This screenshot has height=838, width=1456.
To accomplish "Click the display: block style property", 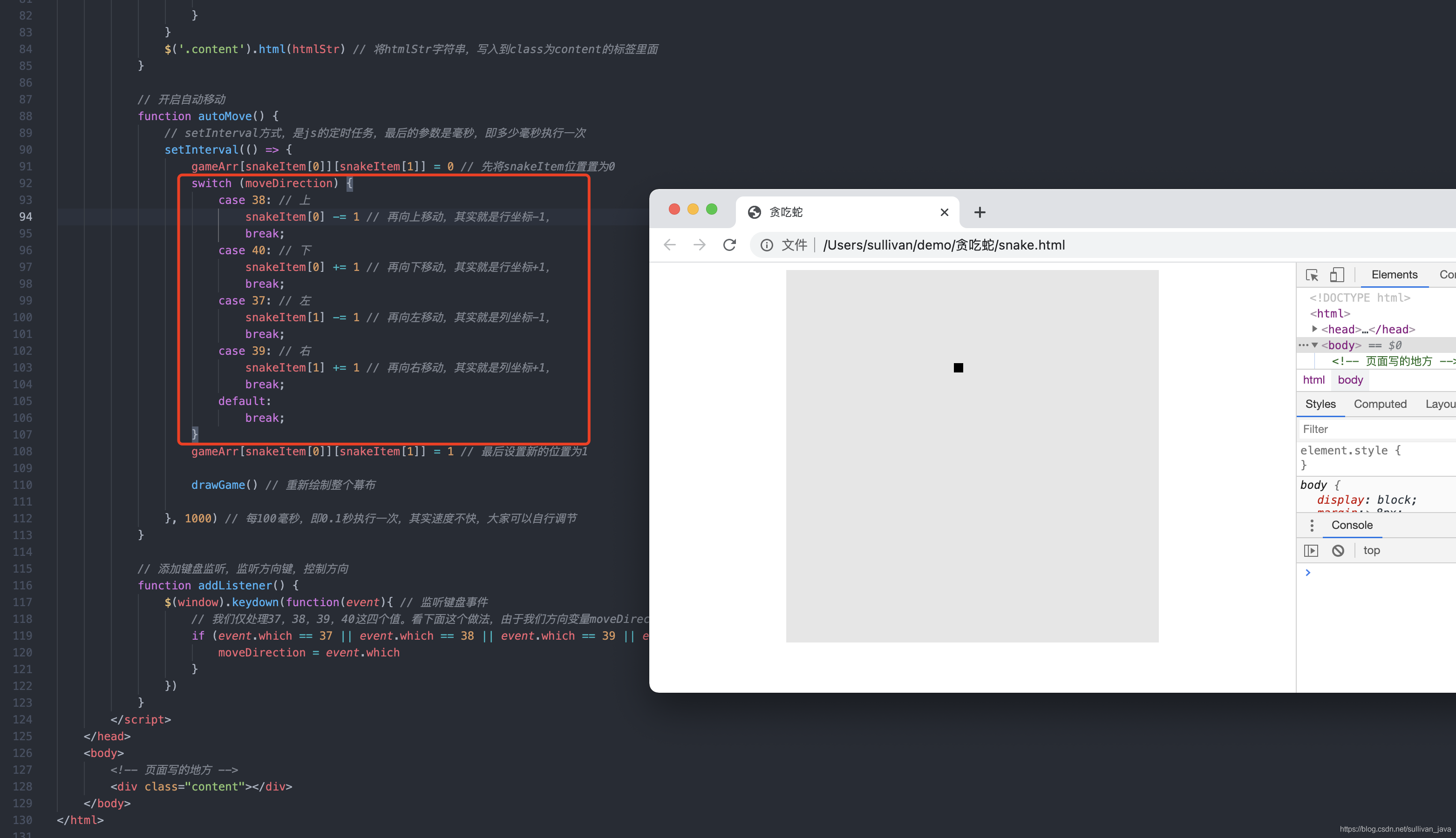I will 1367,500.
